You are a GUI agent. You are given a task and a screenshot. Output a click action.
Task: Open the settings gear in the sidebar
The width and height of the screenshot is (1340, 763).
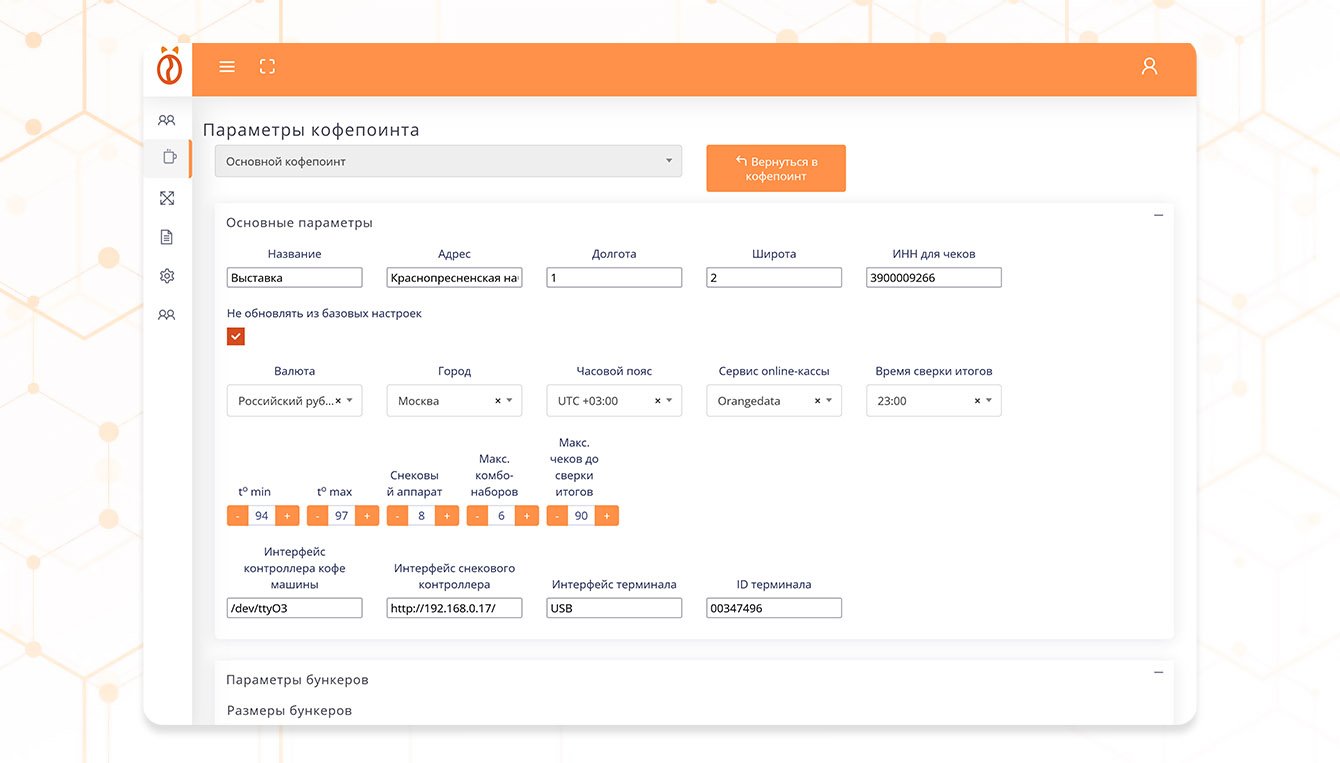coord(167,276)
